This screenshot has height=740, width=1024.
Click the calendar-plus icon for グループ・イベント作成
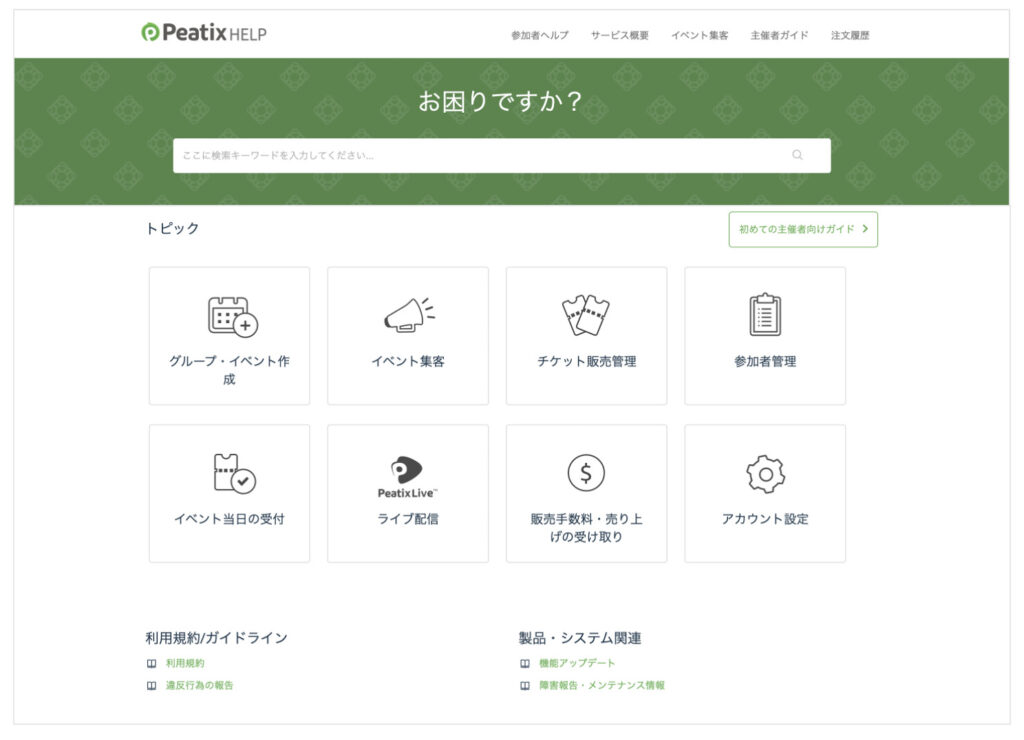click(x=232, y=316)
